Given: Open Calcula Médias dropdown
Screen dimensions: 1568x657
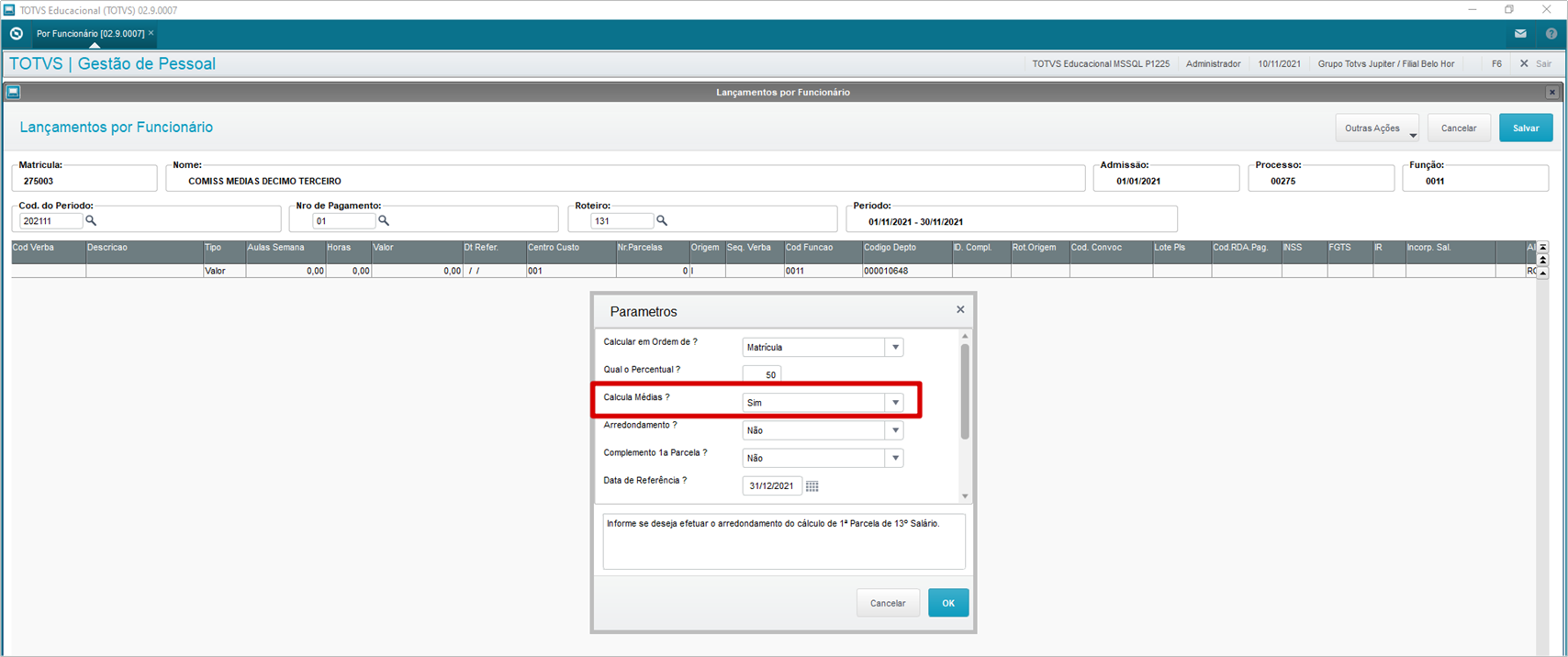Looking at the screenshot, I should pos(895,403).
